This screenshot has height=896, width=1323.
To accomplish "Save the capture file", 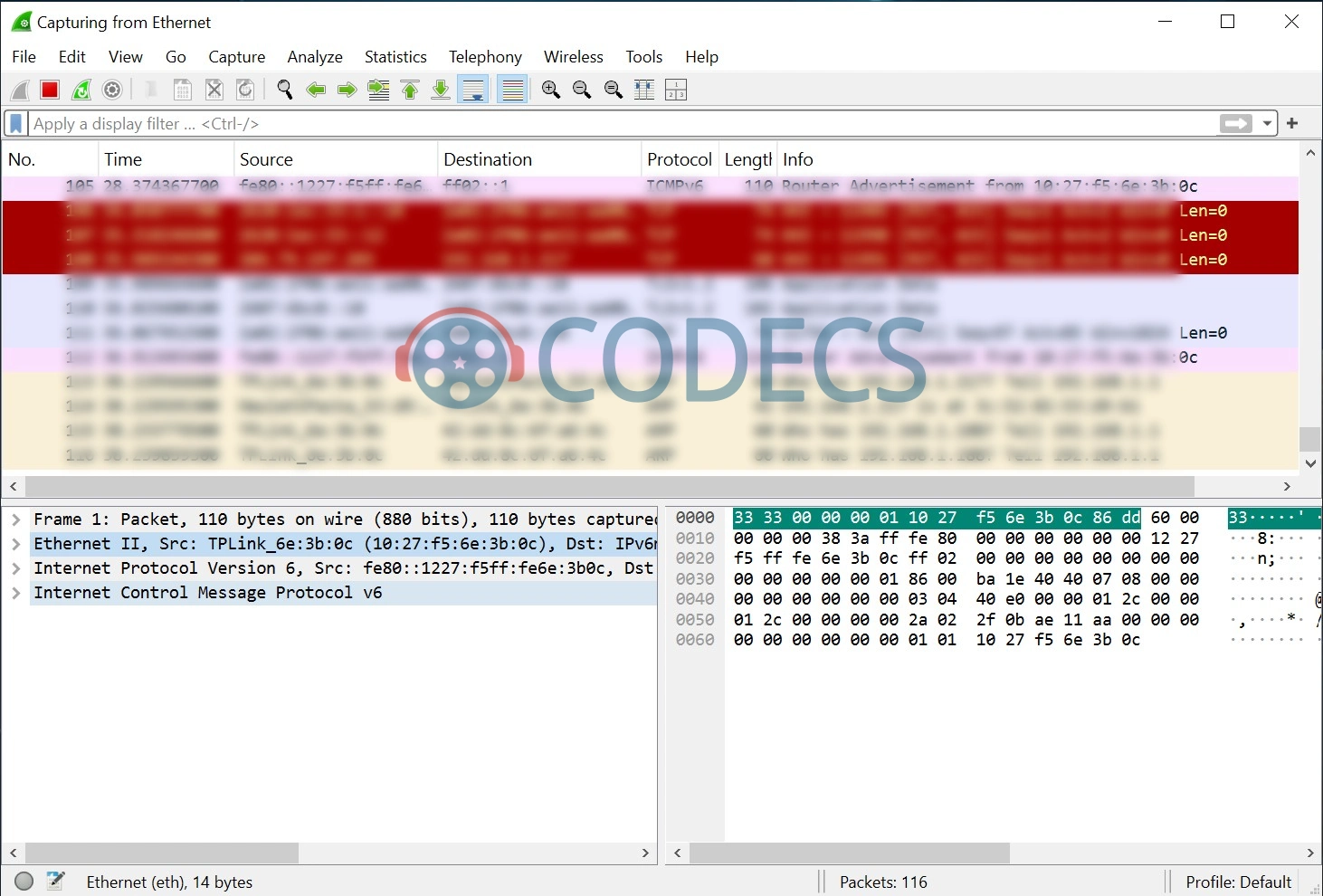I will pyautogui.click(x=183, y=90).
